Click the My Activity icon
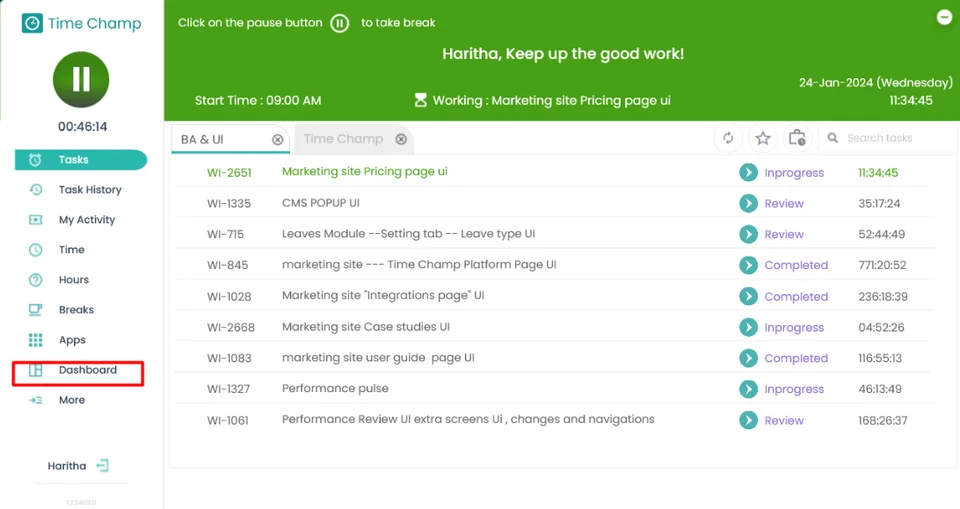The height and width of the screenshot is (509, 960). pos(36,220)
